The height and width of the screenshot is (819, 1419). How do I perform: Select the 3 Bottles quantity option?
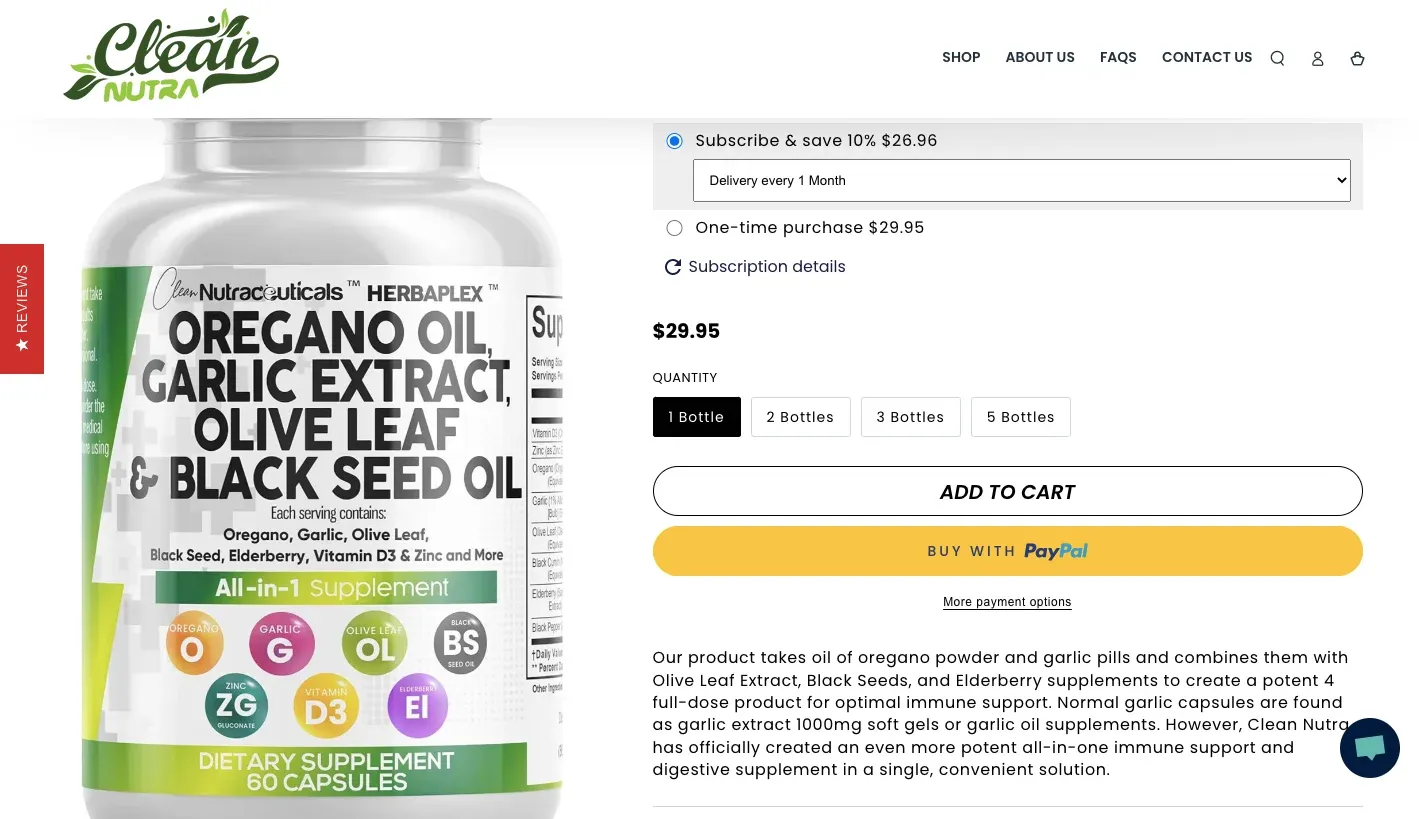pos(910,417)
